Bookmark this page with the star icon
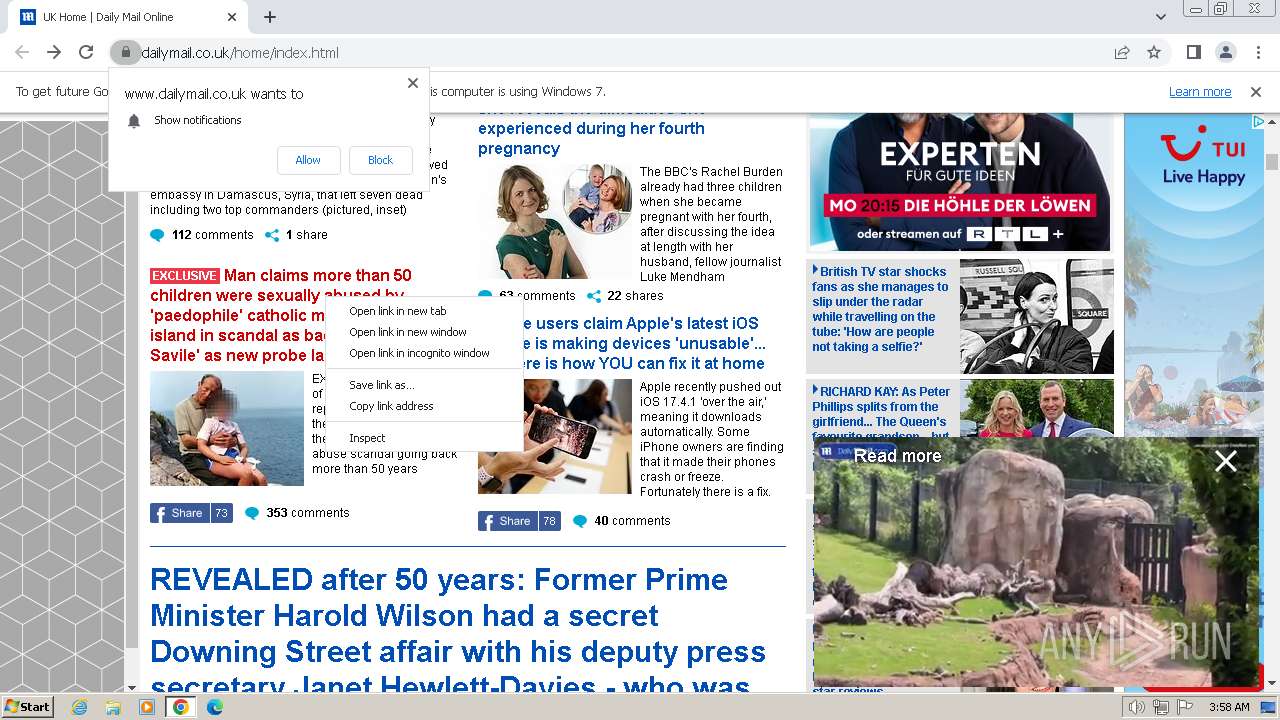 (1154, 52)
